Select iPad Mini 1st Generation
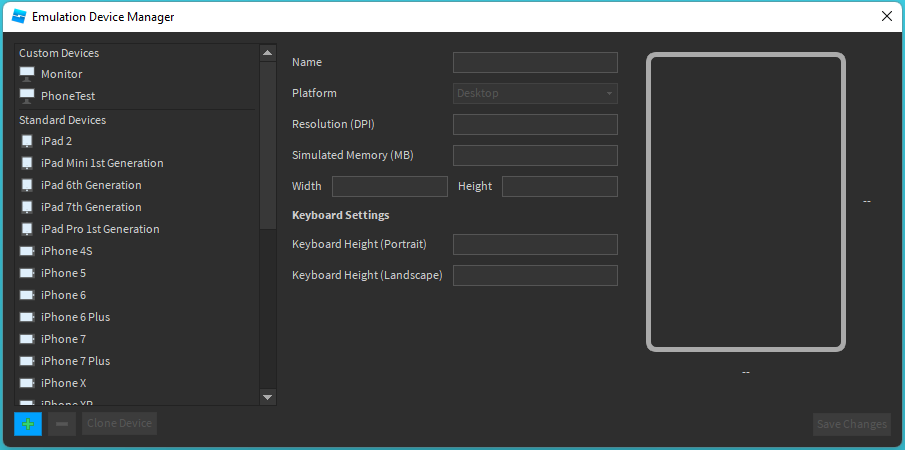The image size is (905, 450). pyautogui.click(x=102, y=163)
